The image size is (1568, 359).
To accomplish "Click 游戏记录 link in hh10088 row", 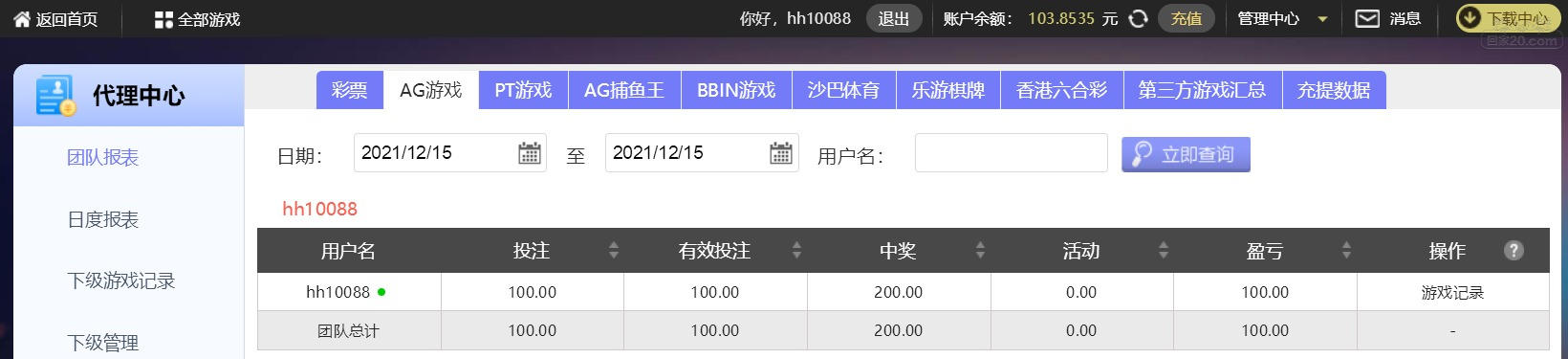I will pos(1452,293).
